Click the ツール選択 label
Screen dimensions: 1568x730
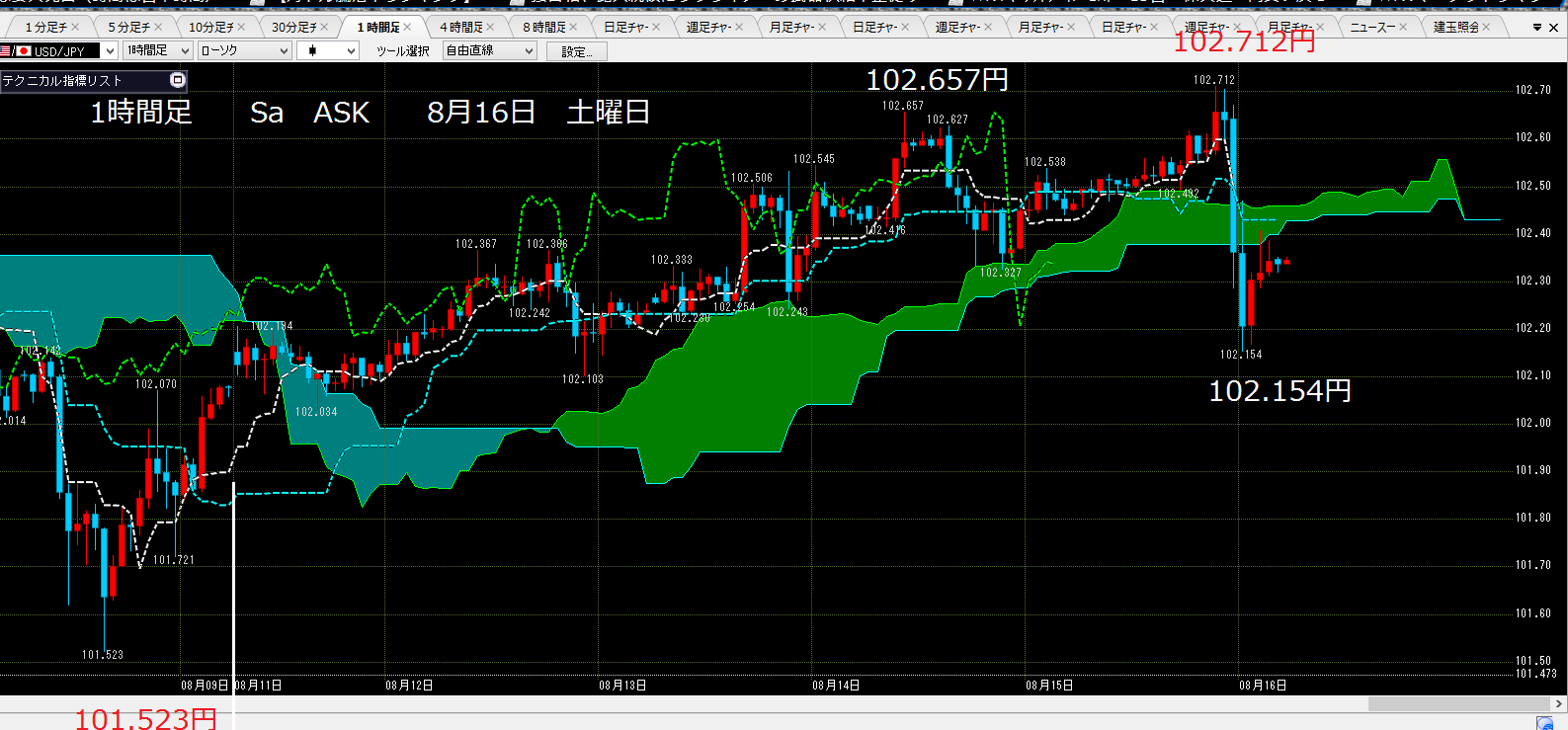point(402,50)
